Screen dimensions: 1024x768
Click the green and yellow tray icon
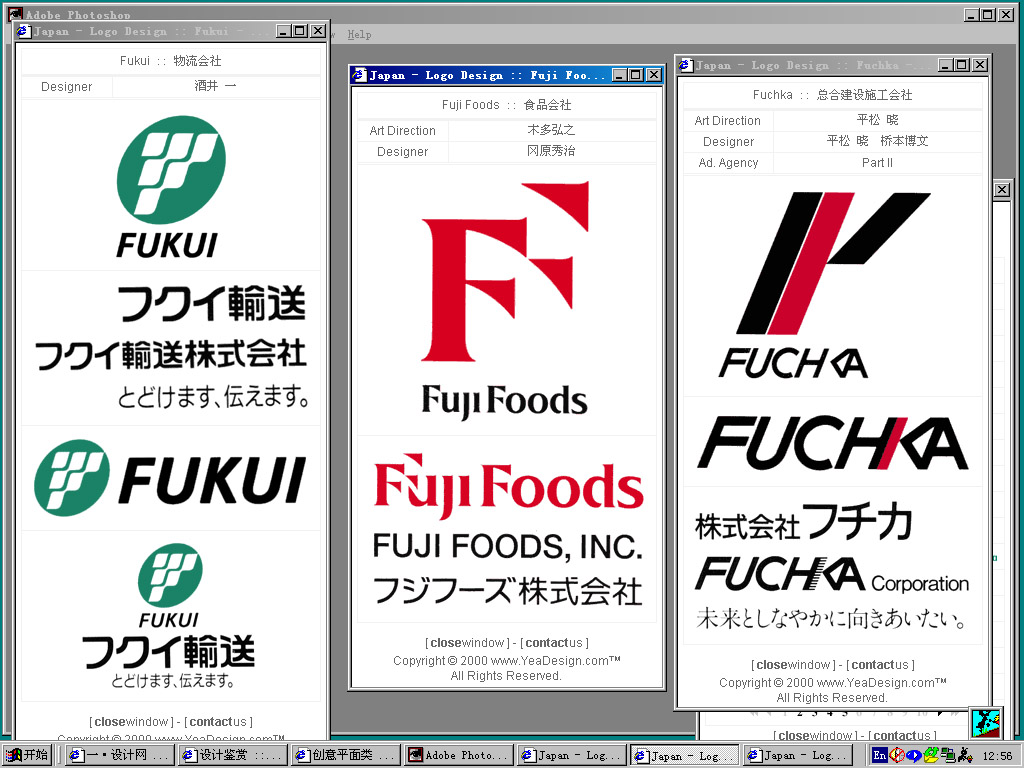pyautogui.click(x=931, y=756)
